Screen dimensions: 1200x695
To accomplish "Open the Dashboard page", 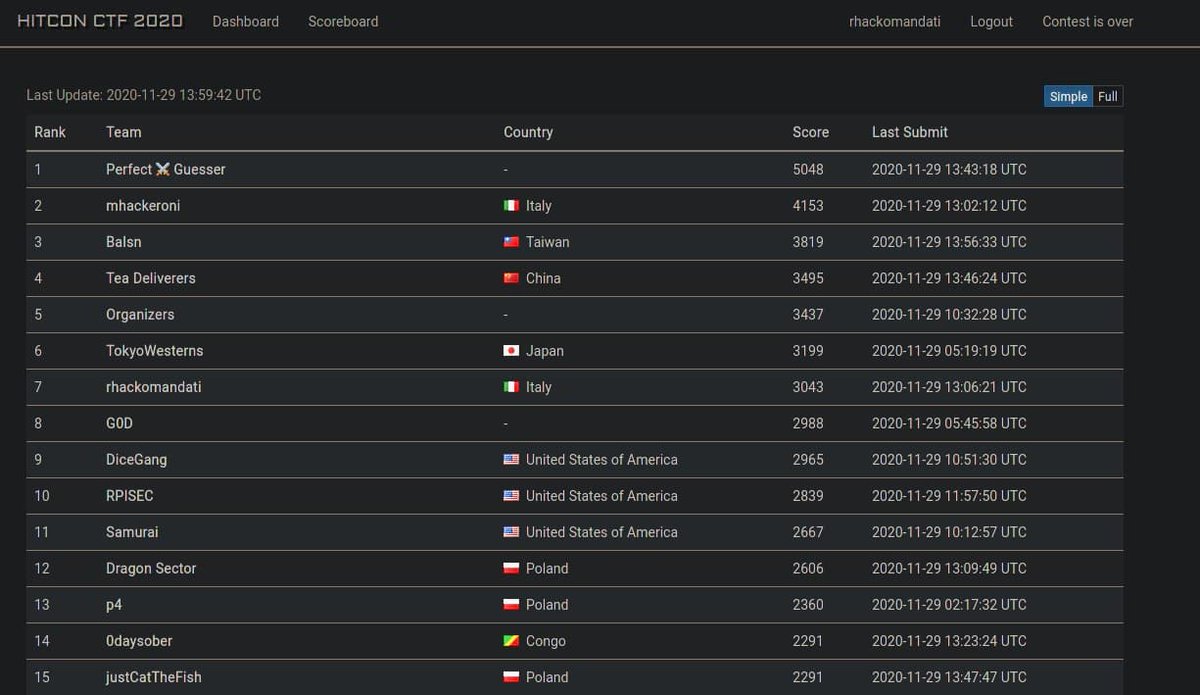I will coord(246,21).
